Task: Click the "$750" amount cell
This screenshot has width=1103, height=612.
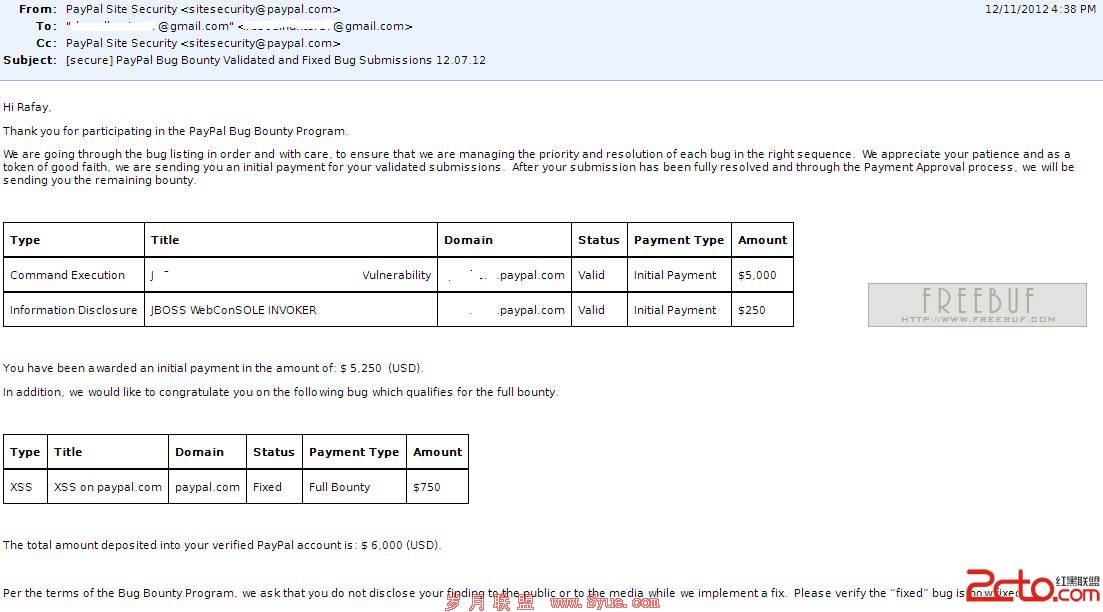Action: [x=438, y=487]
